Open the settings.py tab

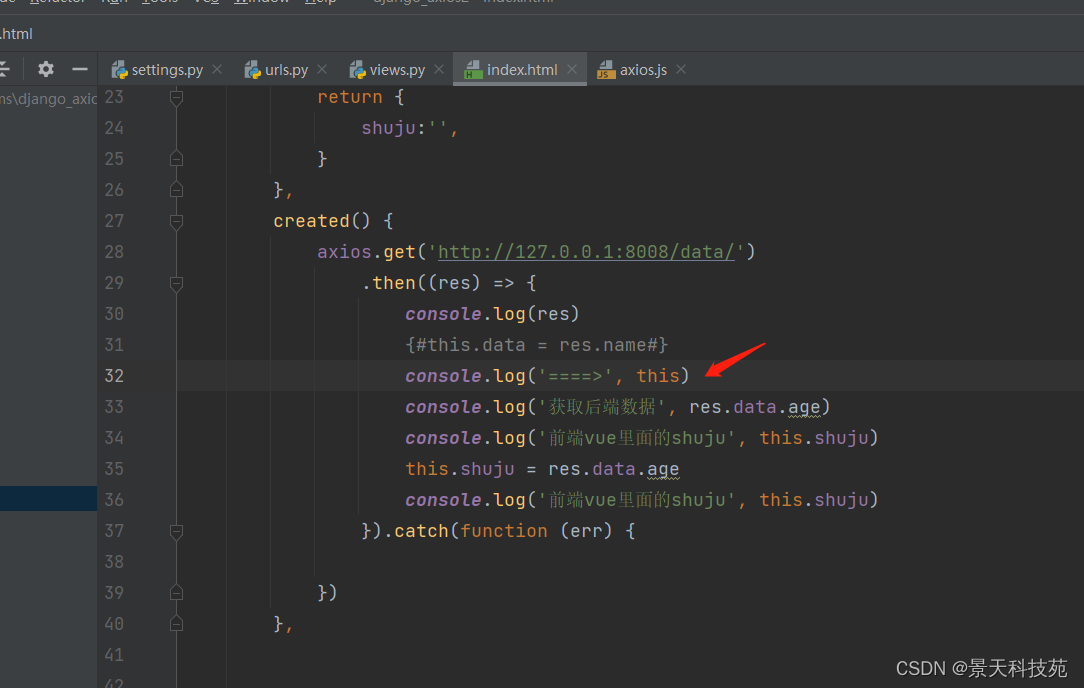[167, 70]
